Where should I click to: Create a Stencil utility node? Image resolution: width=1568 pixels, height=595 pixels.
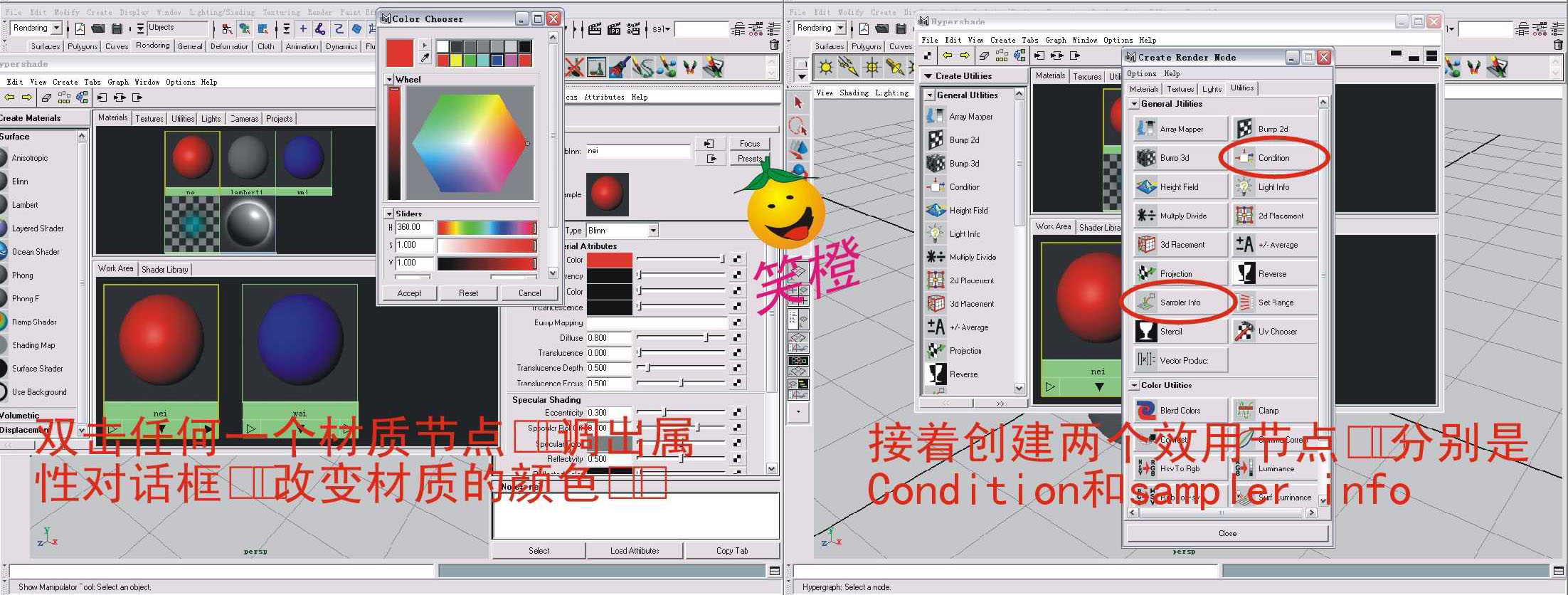[x=1180, y=332]
